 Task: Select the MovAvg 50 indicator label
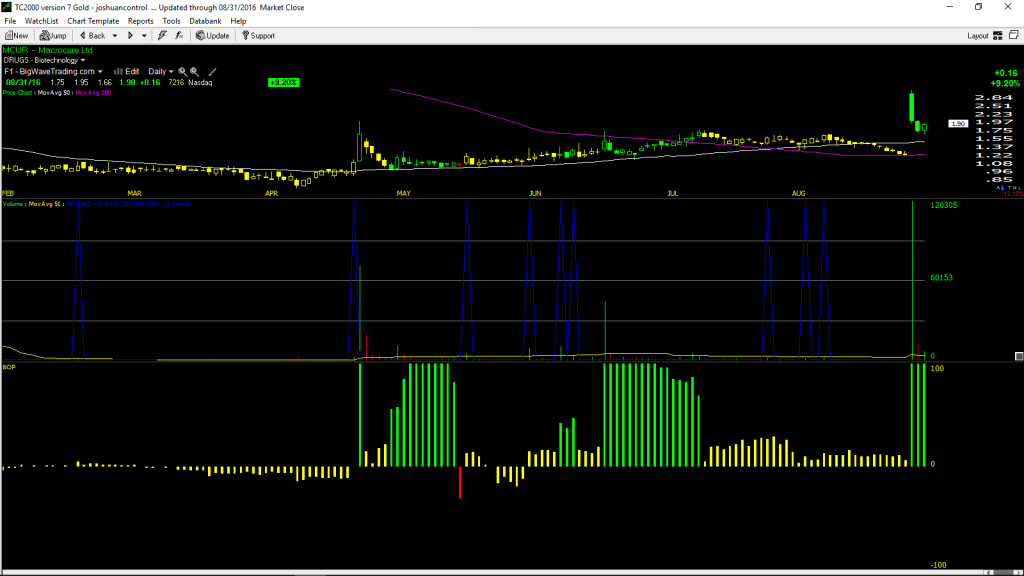click(x=54, y=93)
